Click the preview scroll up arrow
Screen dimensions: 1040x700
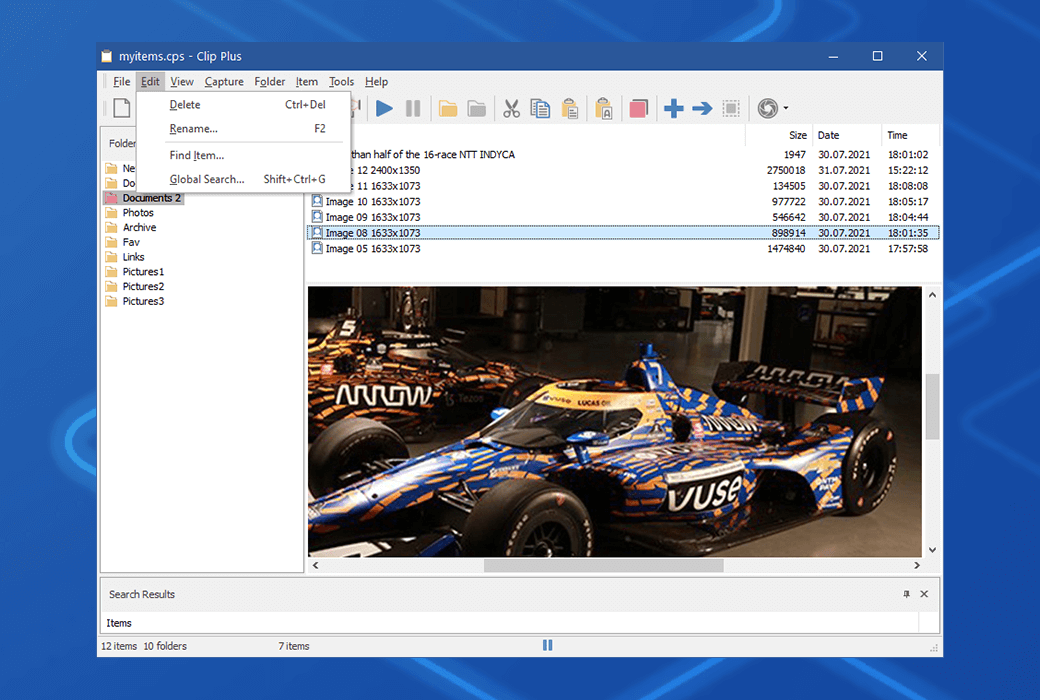click(x=933, y=295)
